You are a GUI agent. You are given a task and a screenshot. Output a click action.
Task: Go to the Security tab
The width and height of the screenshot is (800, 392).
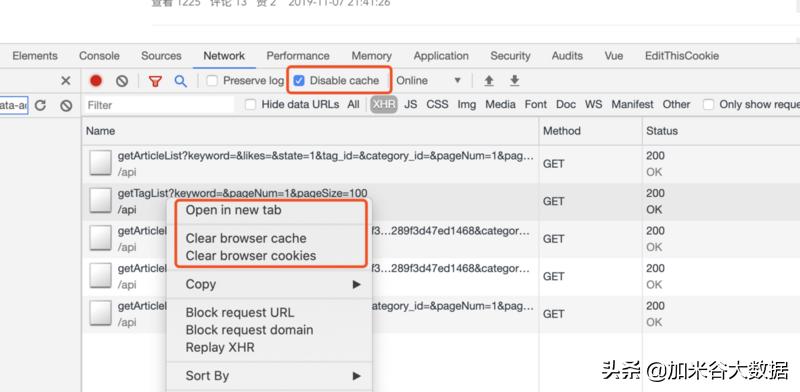[x=510, y=56]
